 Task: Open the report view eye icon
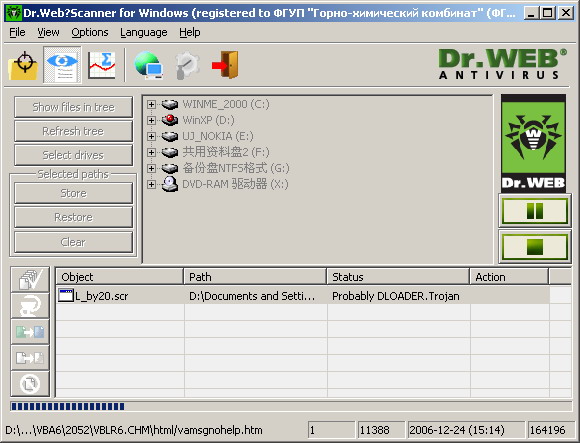point(62,65)
